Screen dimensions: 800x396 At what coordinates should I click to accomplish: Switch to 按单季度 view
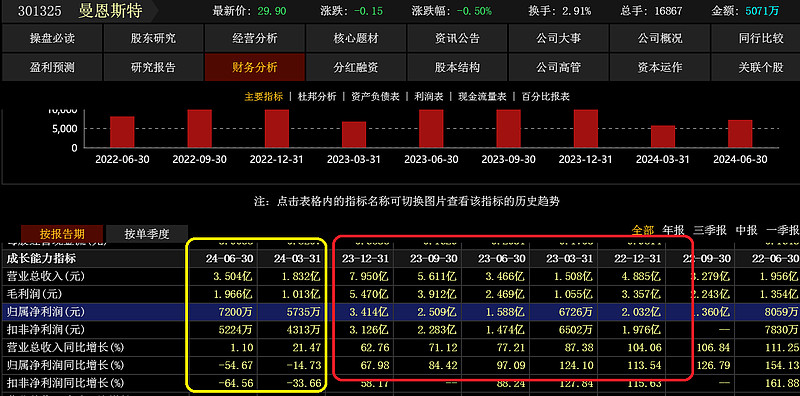(x=147, y=234)
